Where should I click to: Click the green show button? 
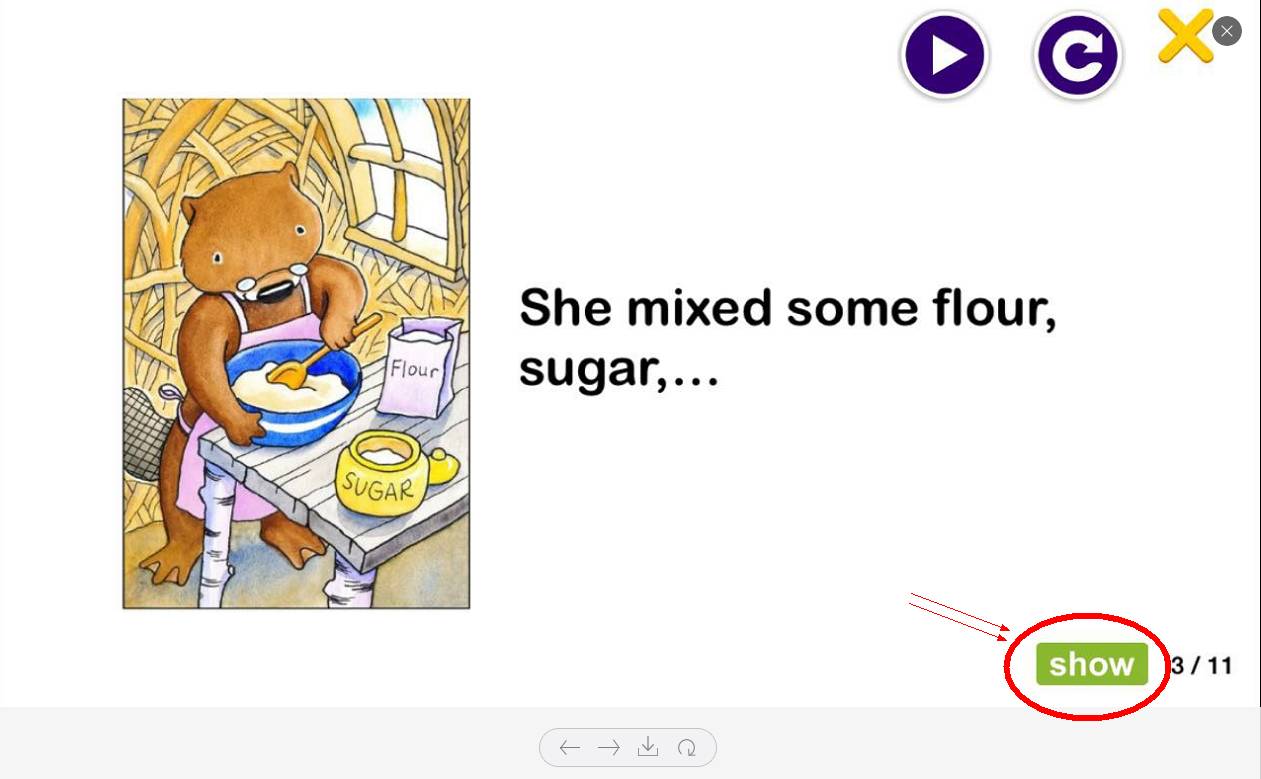1091,664
